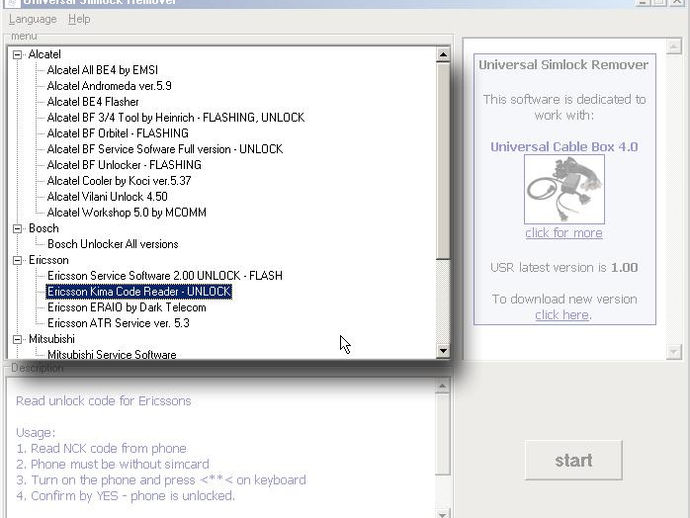
Task: Select Alcatel BF Orbitel - FLASHING
Action: [117, 133]
